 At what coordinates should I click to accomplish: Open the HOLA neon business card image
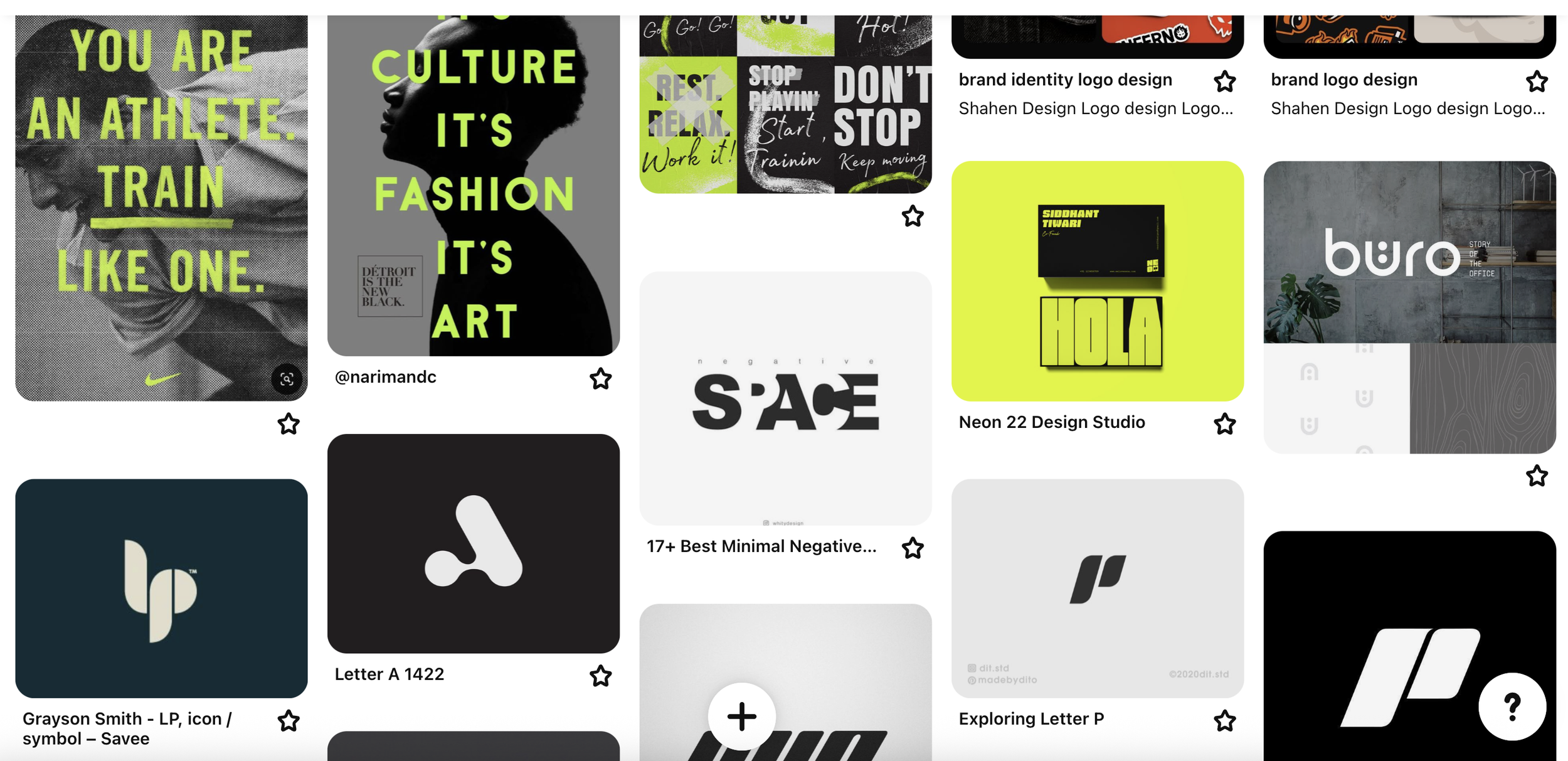click(1098, 281)
